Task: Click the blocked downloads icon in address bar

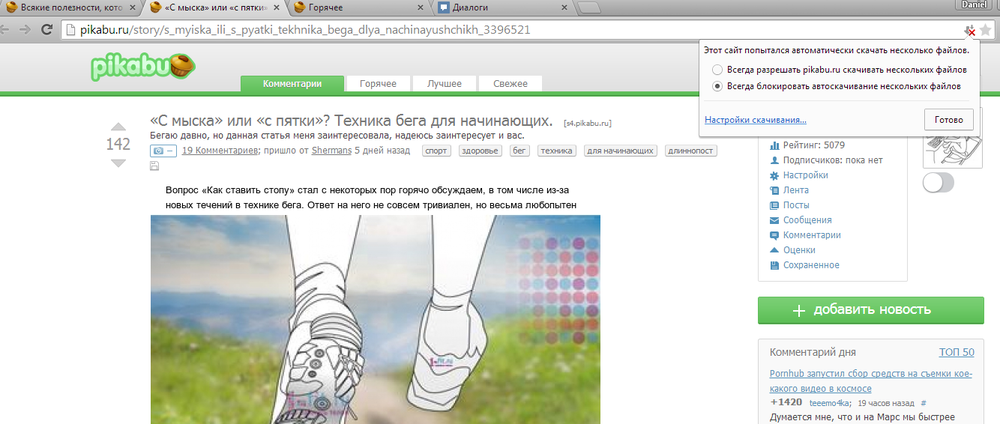Action: pos(969,30)
